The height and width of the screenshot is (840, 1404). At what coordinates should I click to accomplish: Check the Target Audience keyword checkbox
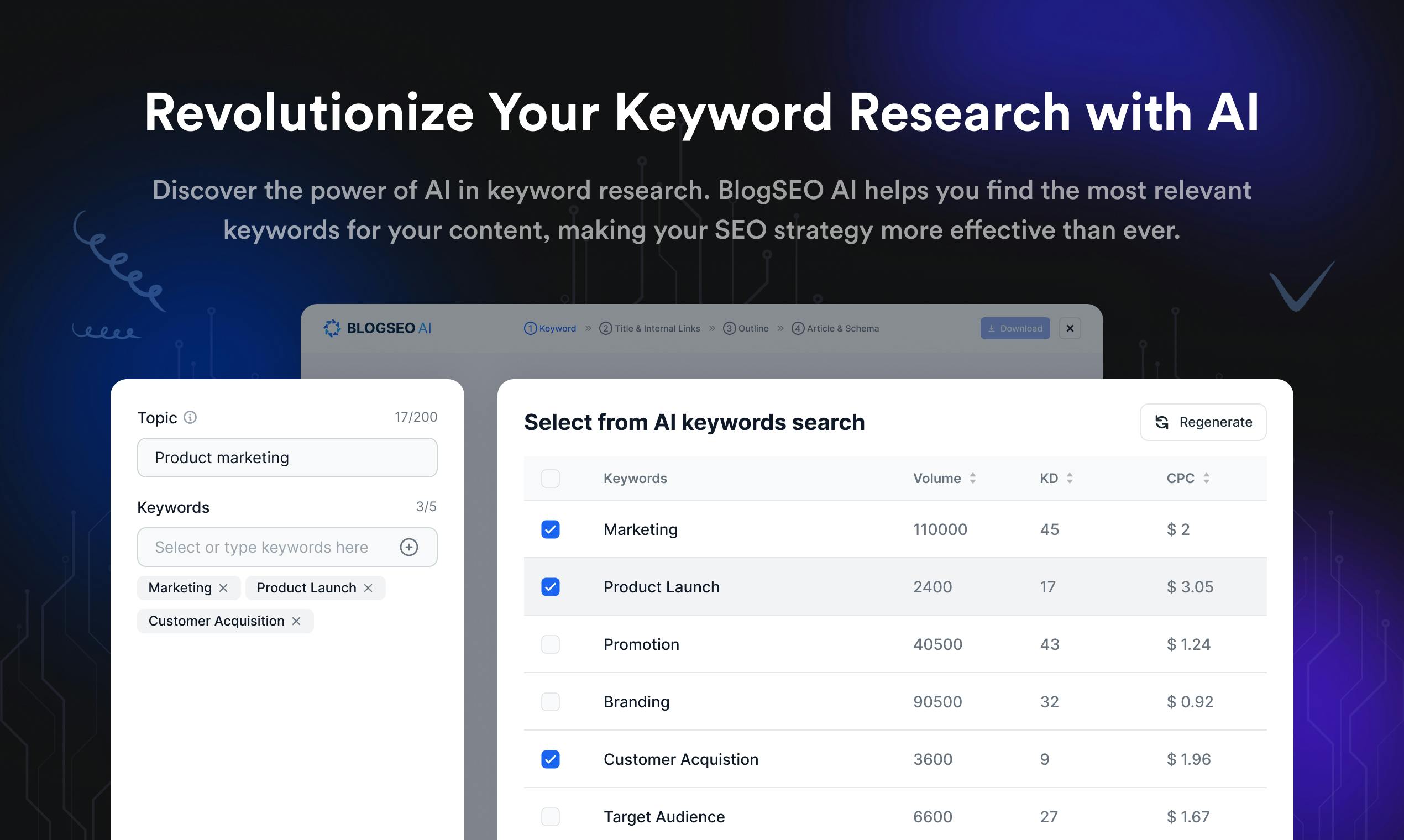(x=551, y=817)
